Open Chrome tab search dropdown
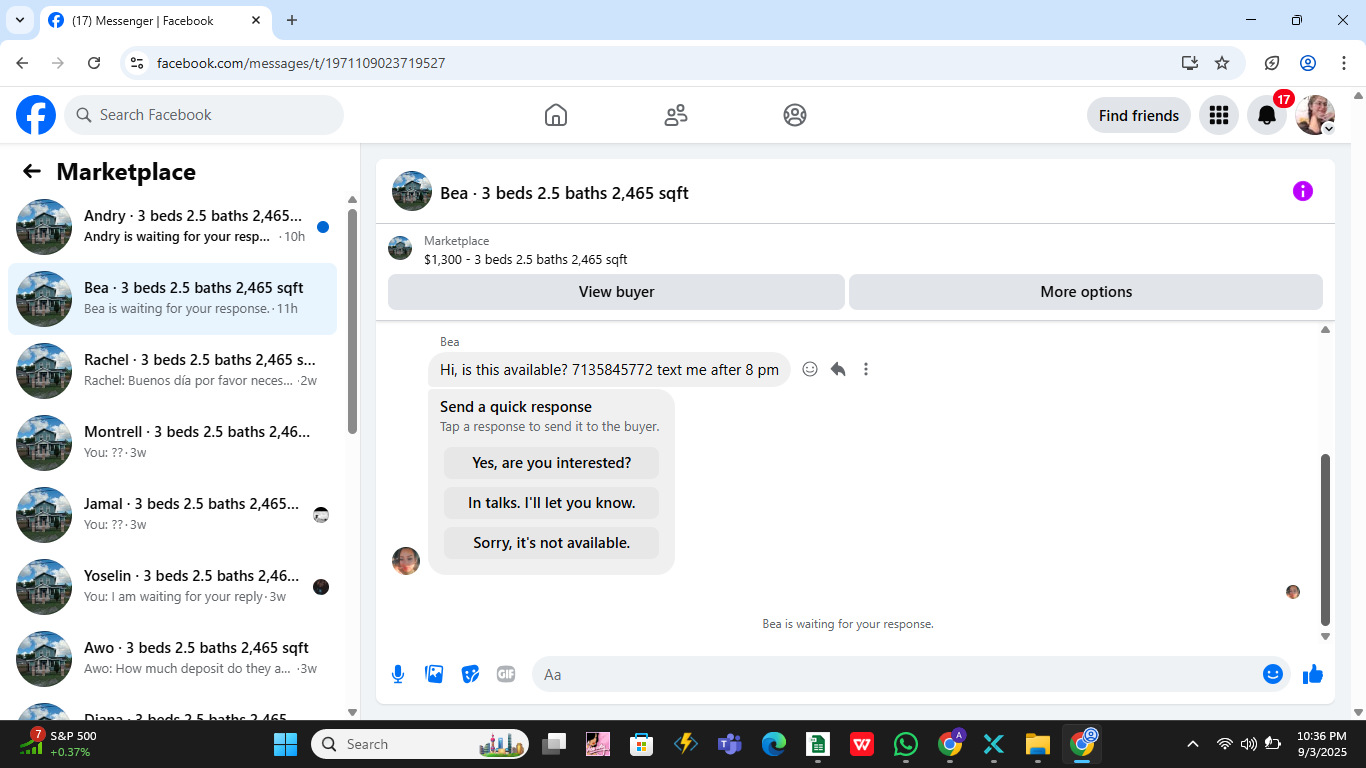 coord(19,20)
